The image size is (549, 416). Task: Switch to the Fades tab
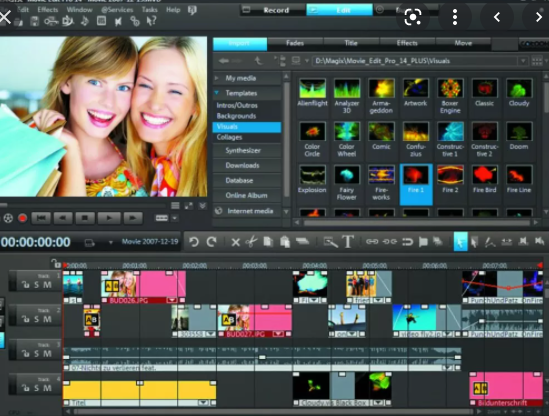tap(295, 43)
